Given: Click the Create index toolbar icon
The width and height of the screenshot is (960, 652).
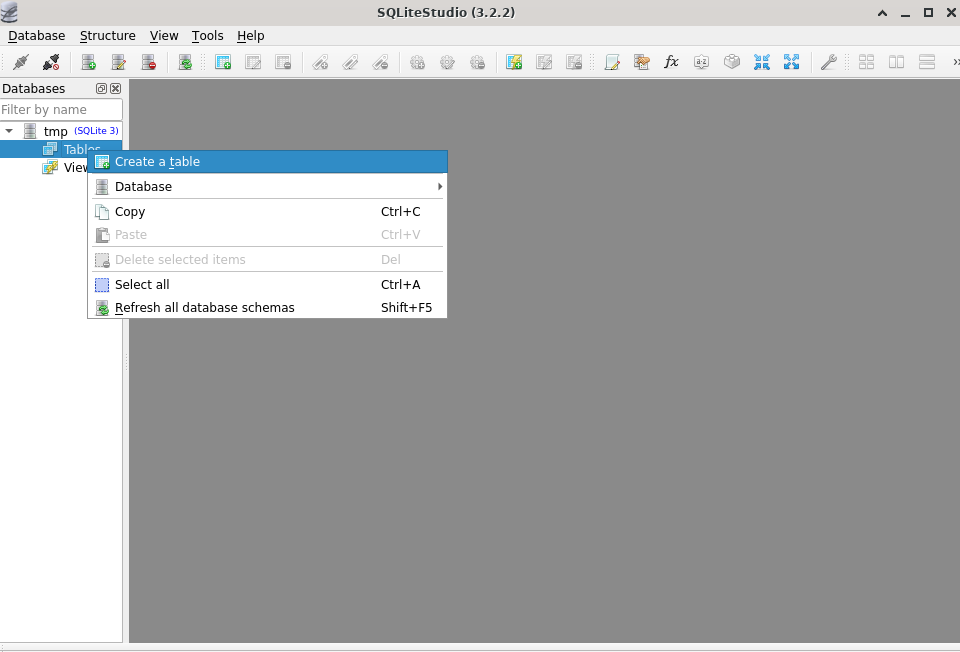Looking at the screenshot, I should [320, 62].
